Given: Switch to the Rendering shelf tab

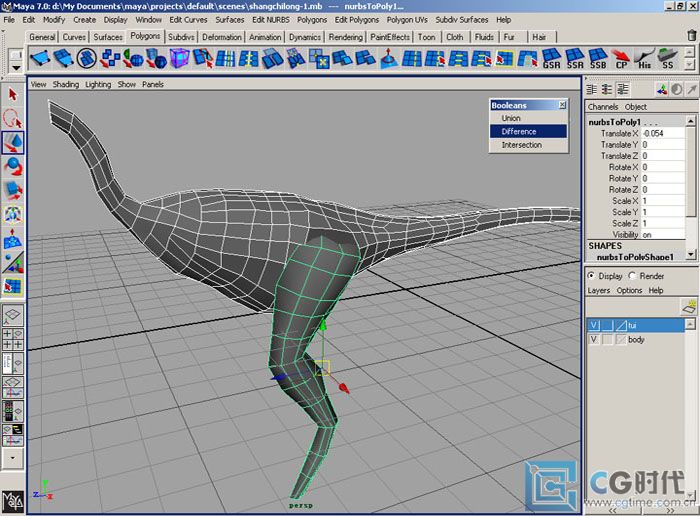Looking at the screenshot, I should 346,37.
